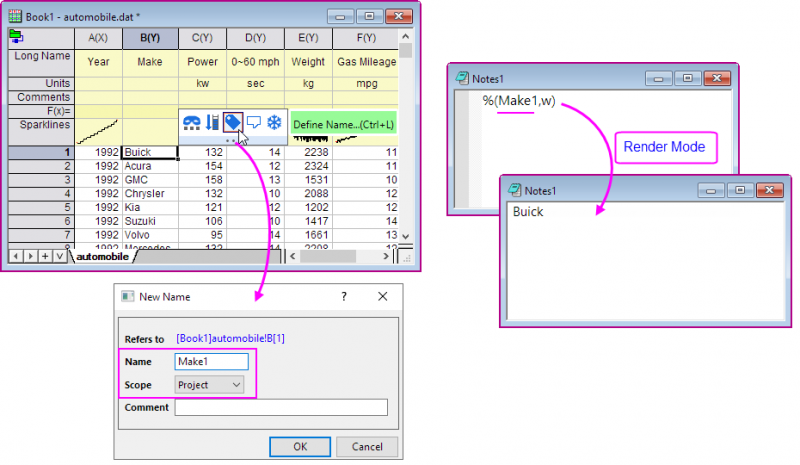The height and width of the screenshot is (465, 800).
Task: Click the comment bubble icon in mini toolbar
Action: 254,122
